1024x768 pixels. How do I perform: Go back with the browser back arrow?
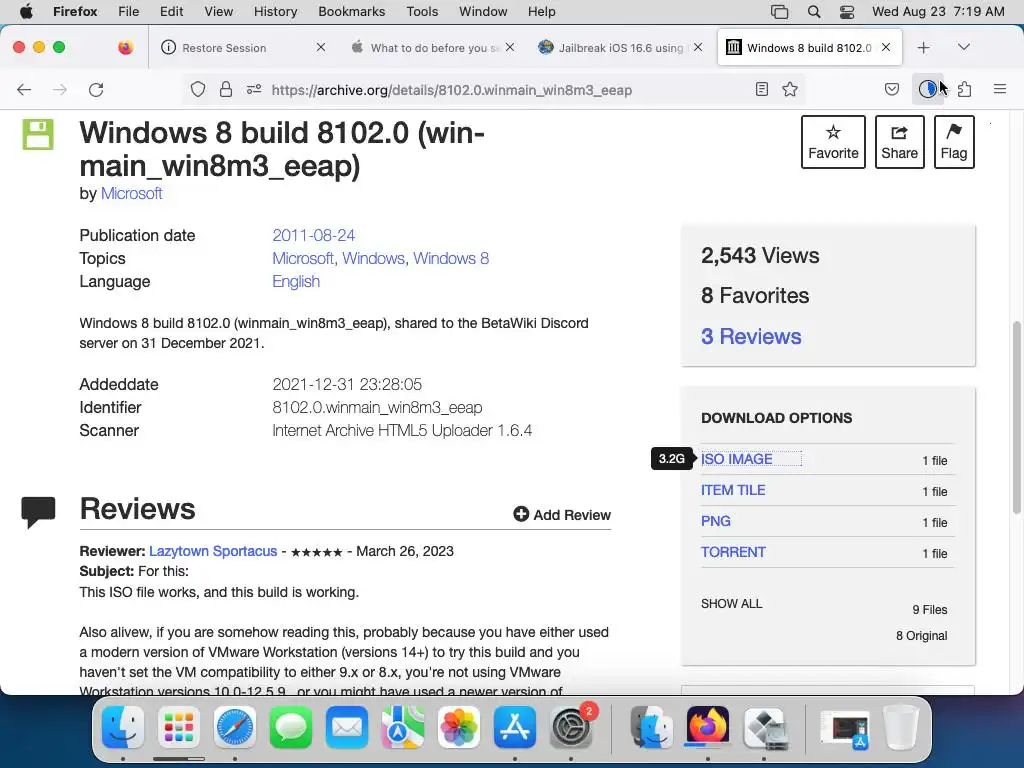click(24, 89)
